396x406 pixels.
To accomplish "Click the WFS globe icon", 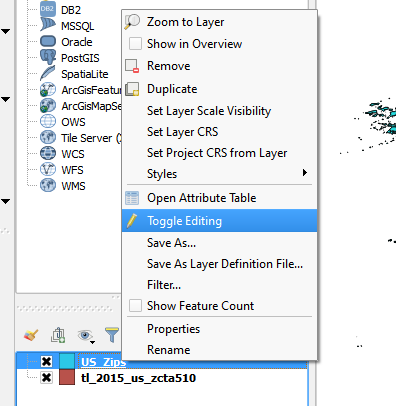I will [48, 169].
